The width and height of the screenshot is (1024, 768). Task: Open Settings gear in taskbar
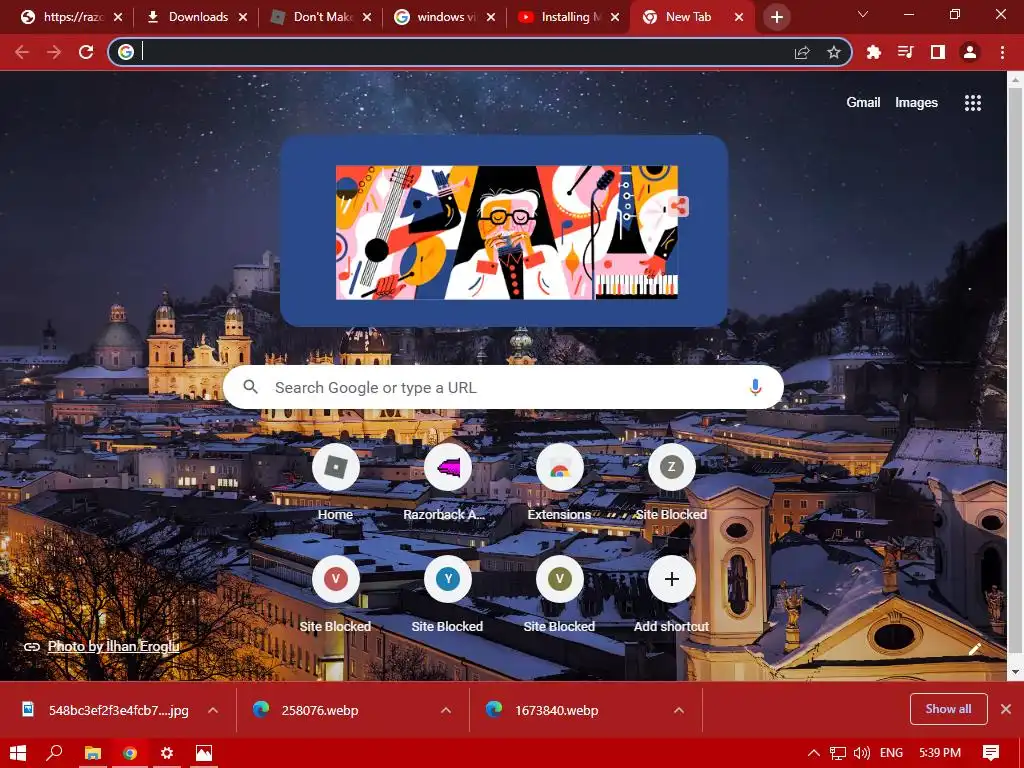coord(167,753)
